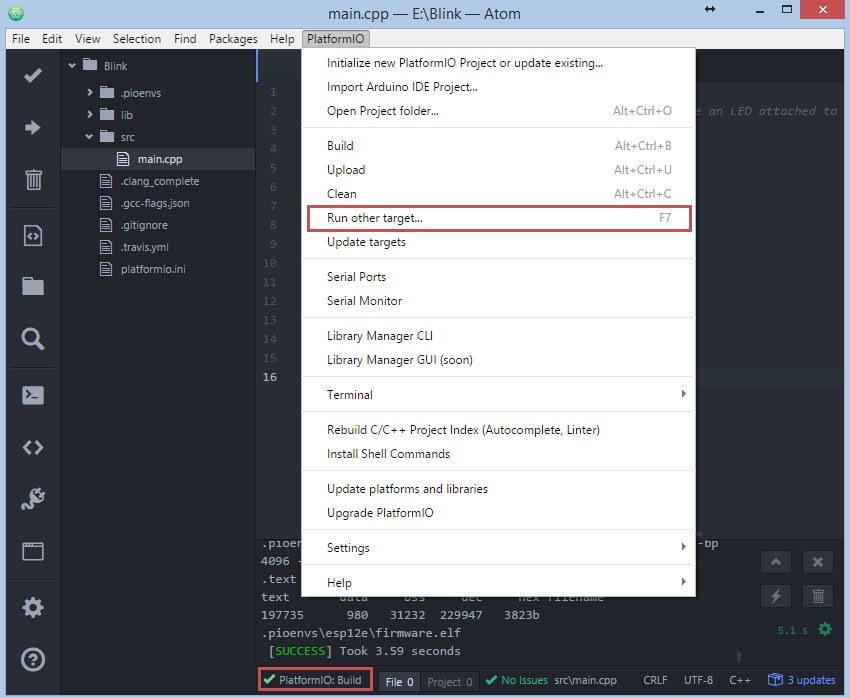Viewport: 850px width, 698px height.
Task: Click the Atom logo in title bar
Action: [x=16, y=13]
